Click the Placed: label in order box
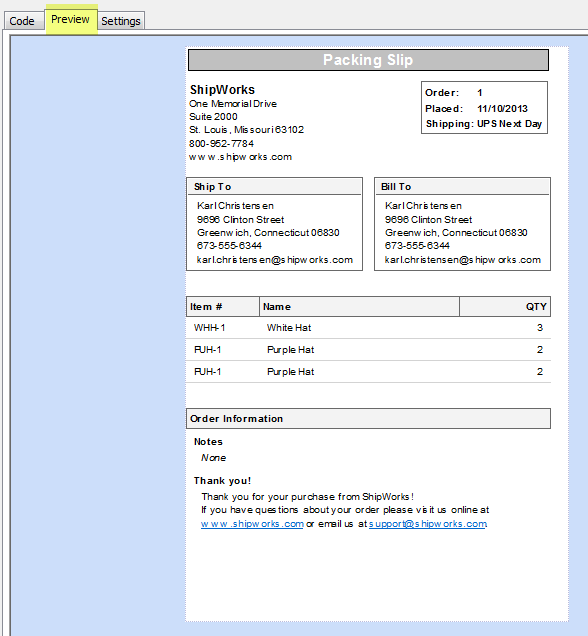The width and height of the screenshot is (588, 636). click(x=444, y=109)
